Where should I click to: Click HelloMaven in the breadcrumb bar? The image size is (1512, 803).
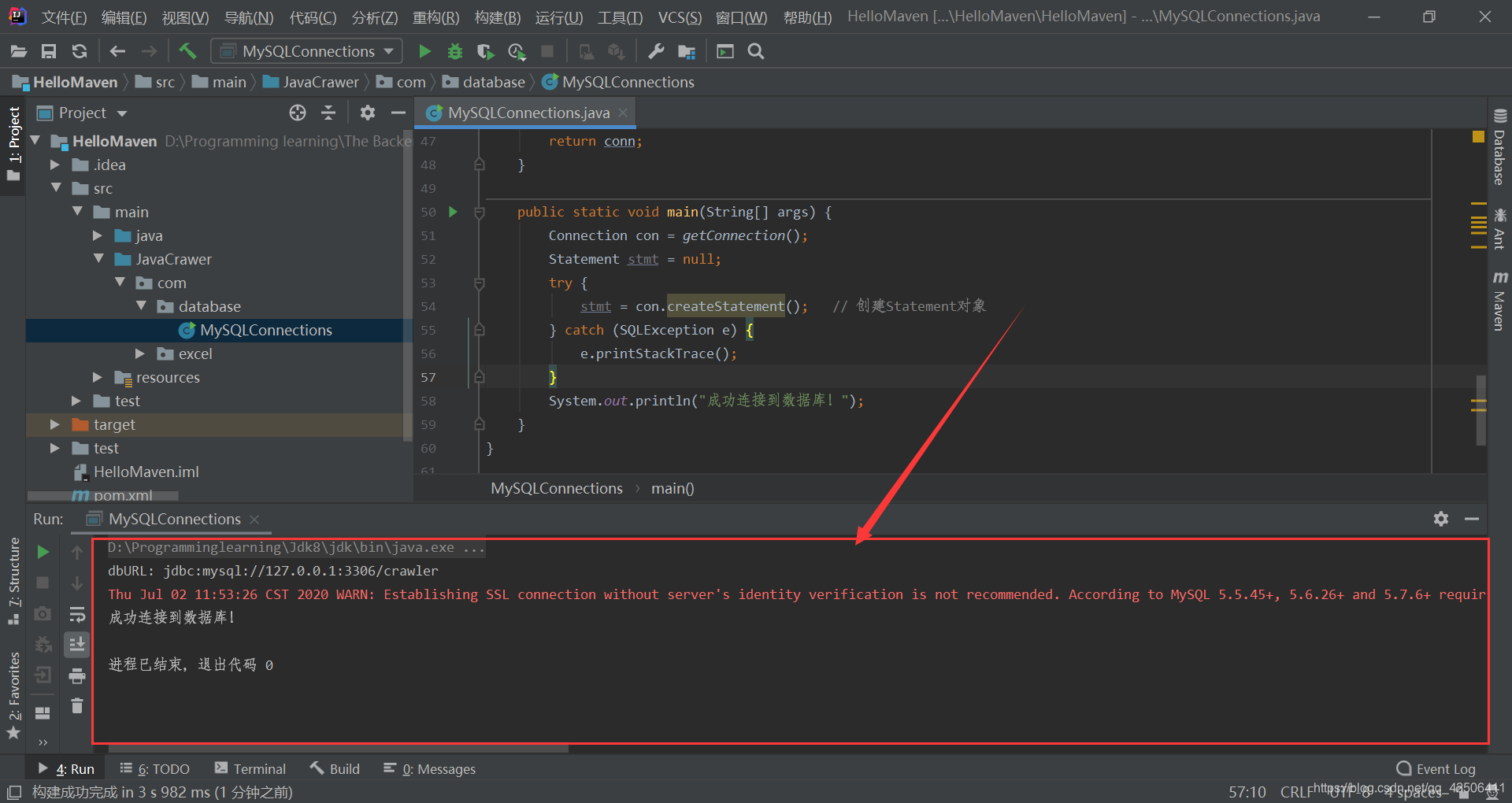(75, 83)
